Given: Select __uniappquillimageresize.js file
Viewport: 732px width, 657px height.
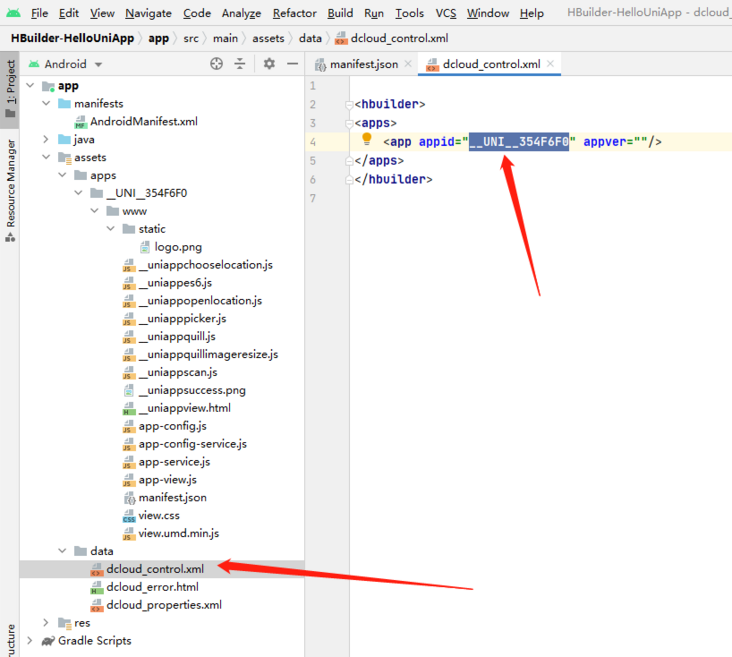Looking at the screenshot, I should [x=208, y=354].
